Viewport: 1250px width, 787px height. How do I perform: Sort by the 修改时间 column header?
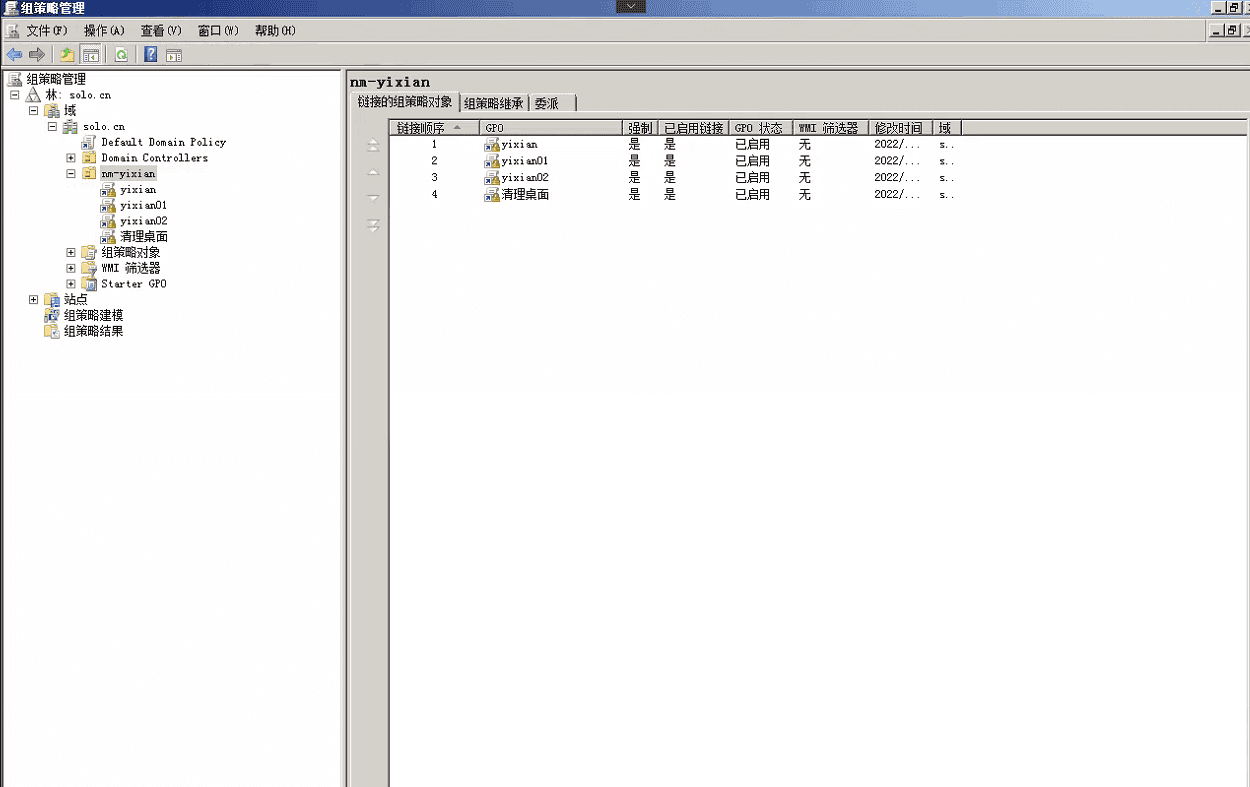900,128
